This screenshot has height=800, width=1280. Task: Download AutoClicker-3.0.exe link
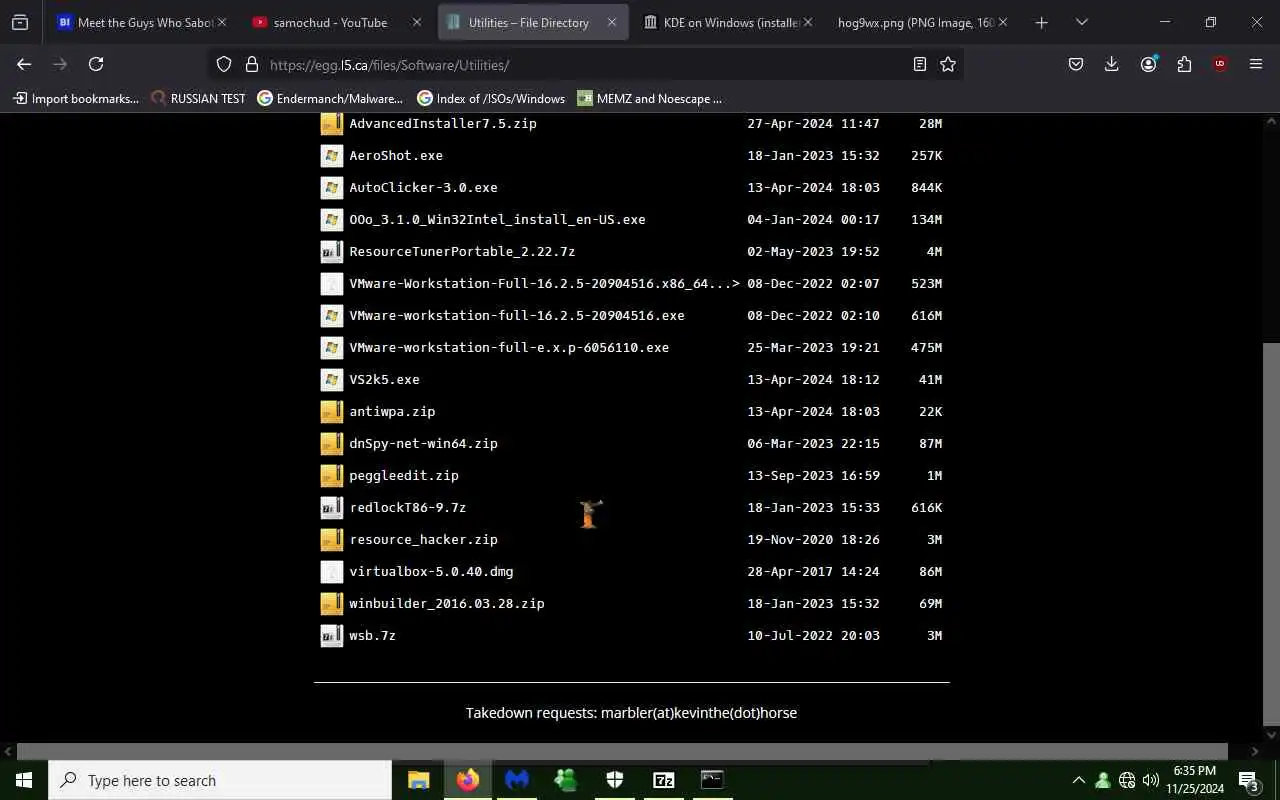tap(423, 188)
